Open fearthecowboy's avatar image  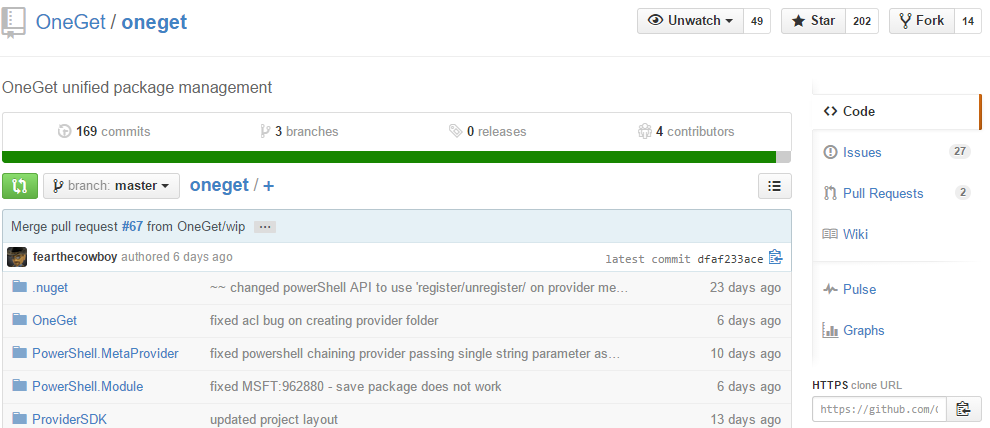coord(17,257)
